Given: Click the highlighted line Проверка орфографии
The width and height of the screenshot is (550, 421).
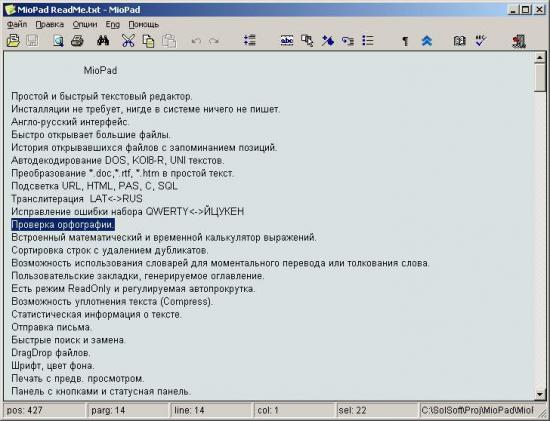Looking at the screenshot, I should tap(63, 225).
